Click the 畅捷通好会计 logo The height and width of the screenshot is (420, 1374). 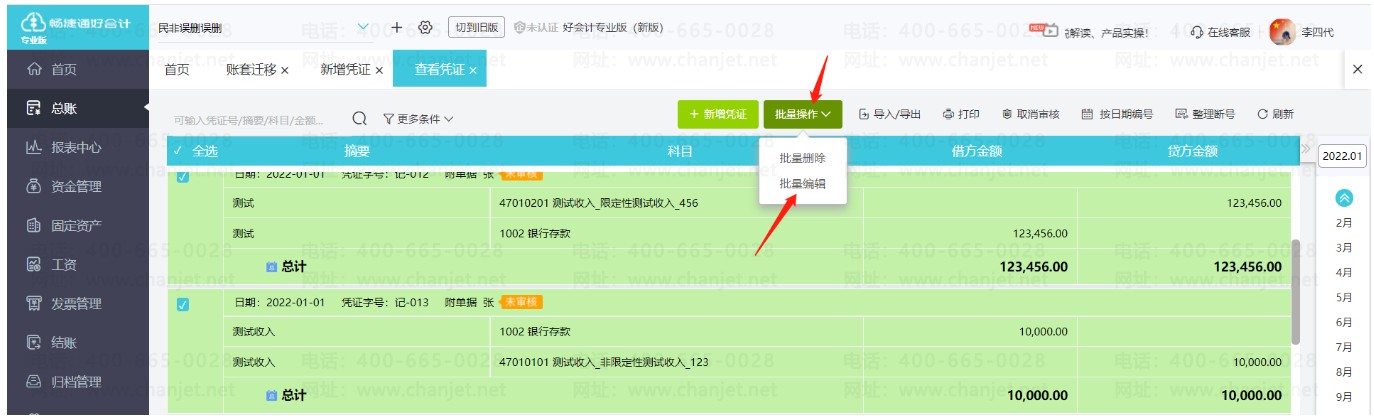pos(75,26)
